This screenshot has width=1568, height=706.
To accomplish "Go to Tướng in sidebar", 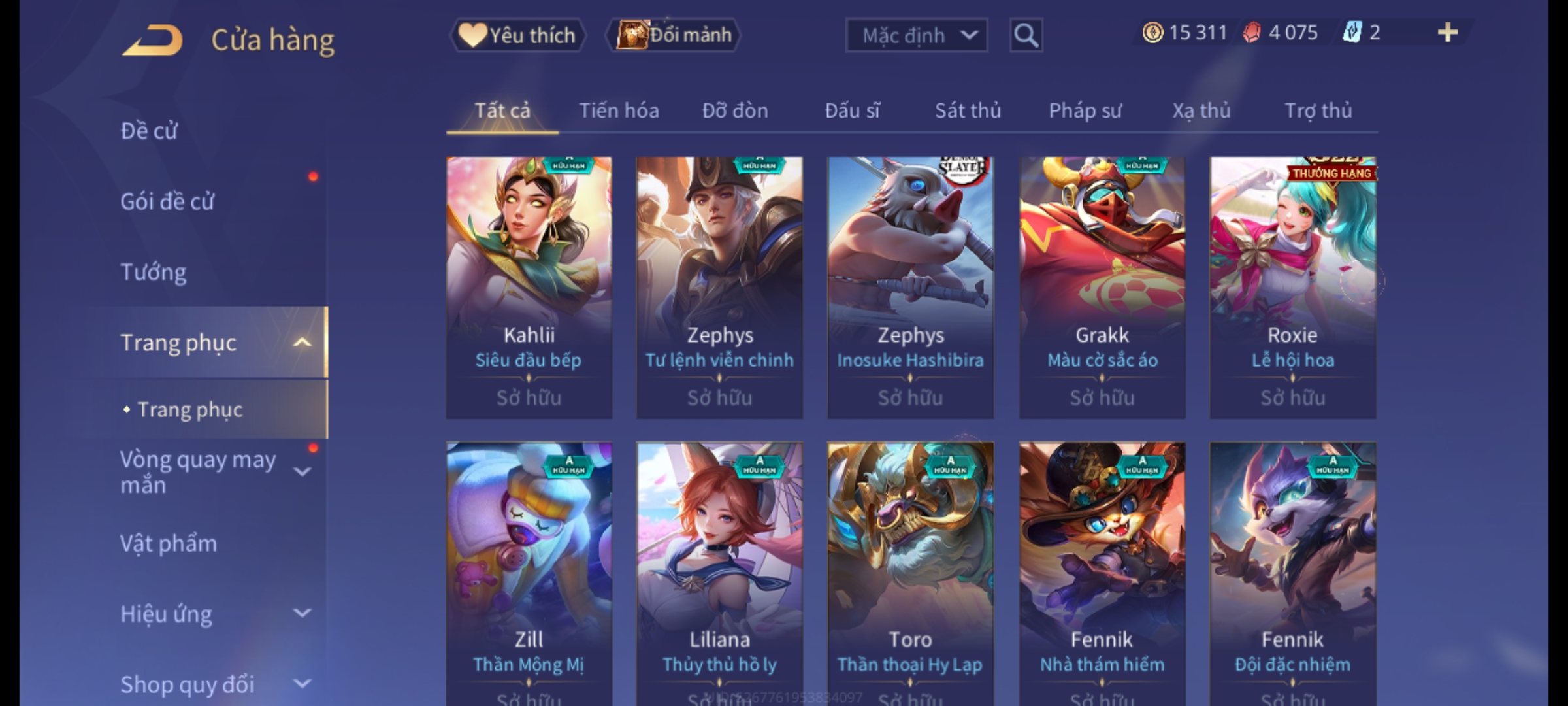I will pos(154,272).
